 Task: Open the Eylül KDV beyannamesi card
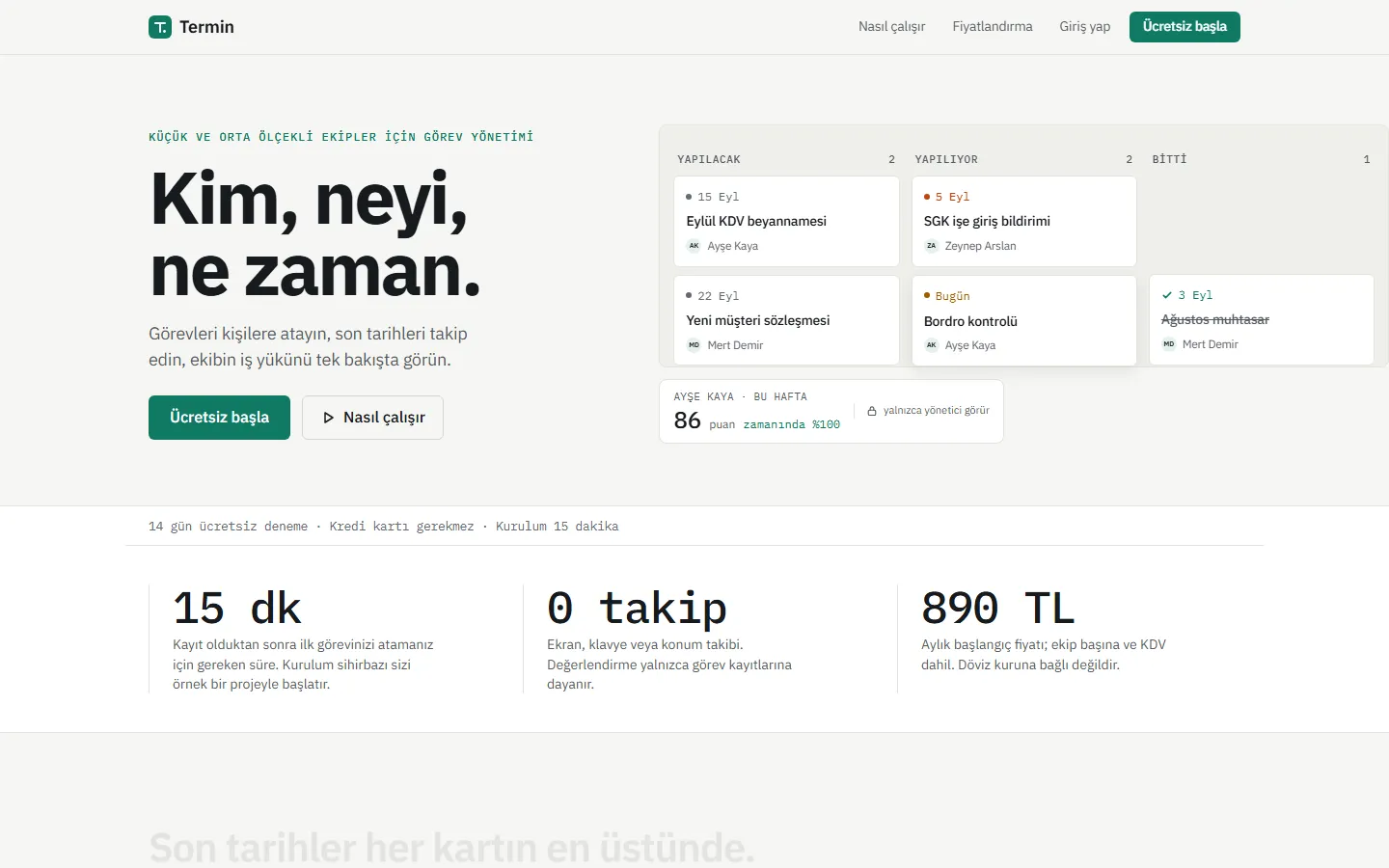click(786, 221)
